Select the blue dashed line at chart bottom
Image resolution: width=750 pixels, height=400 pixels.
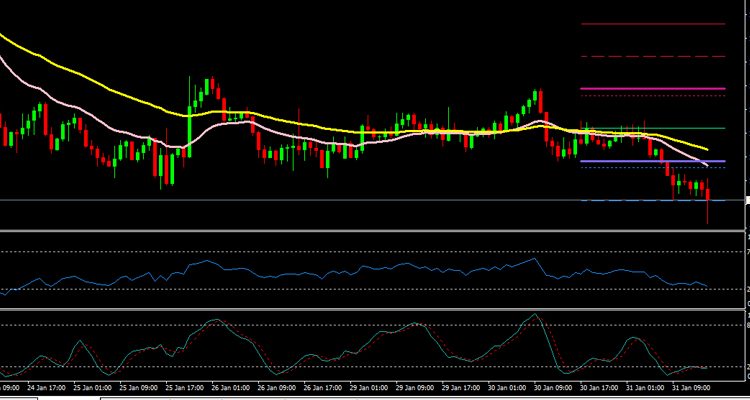tap(640, 201)
